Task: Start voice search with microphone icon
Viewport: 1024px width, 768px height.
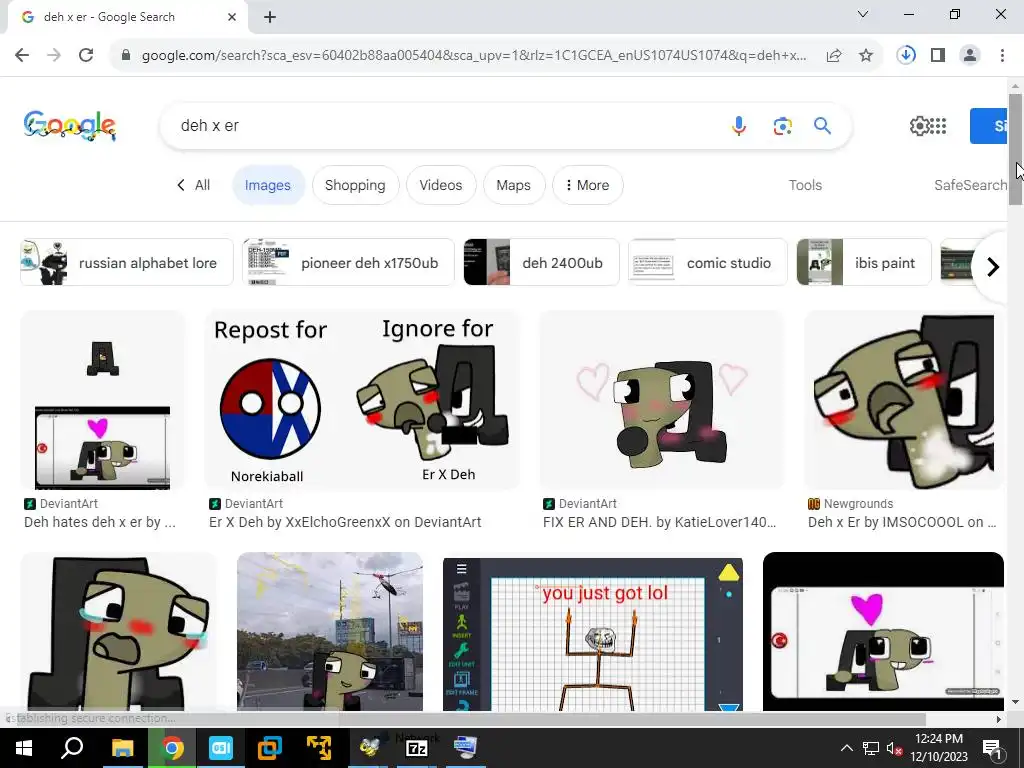Action: (739, 125)
